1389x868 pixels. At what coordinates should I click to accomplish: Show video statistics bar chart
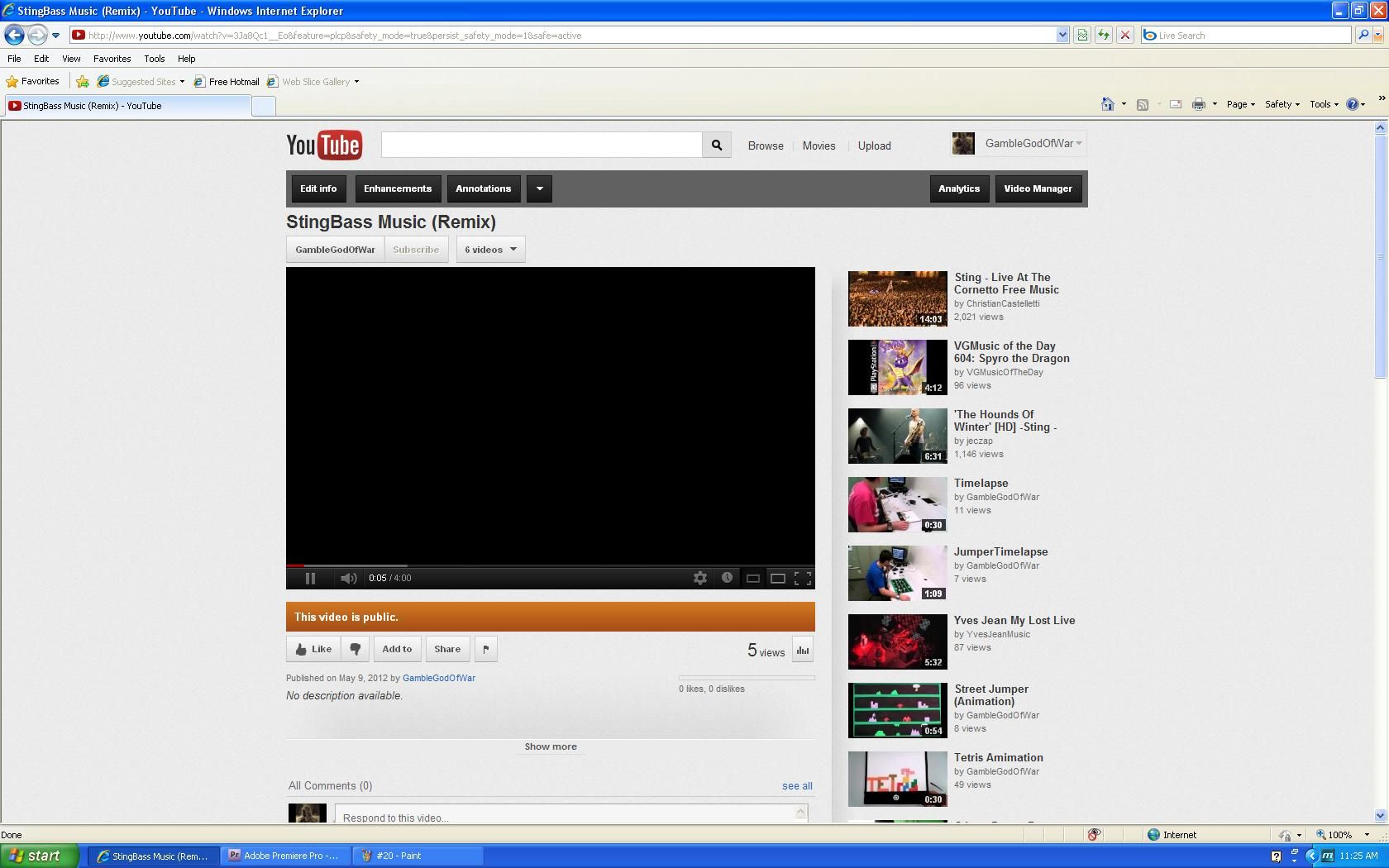click(803, 650)
